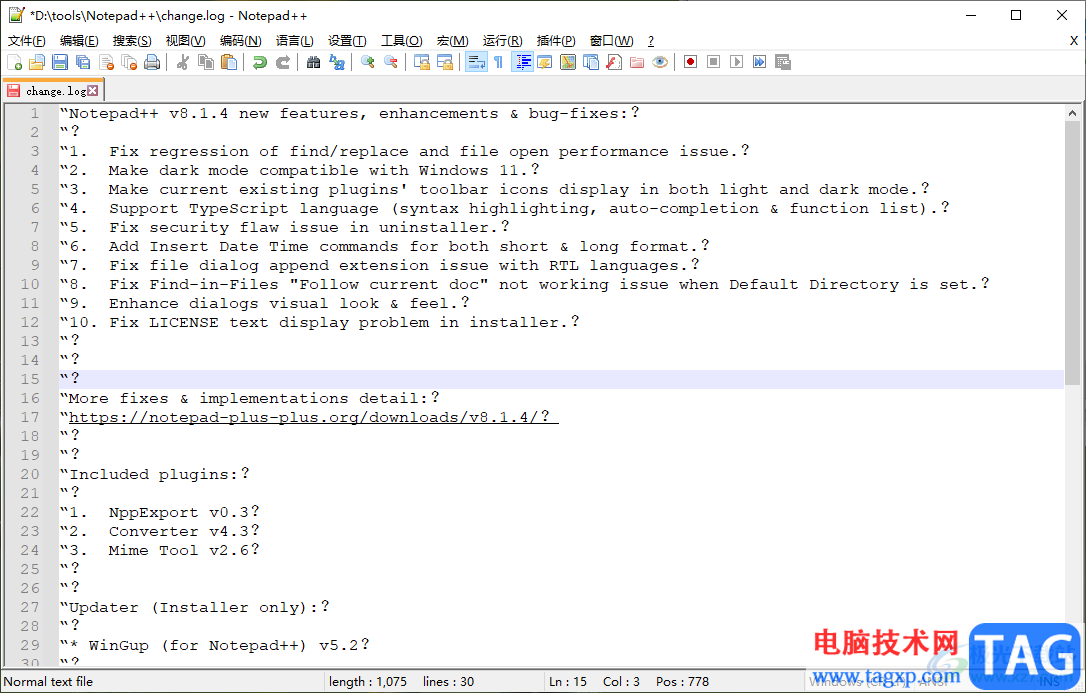Click the Redo arrow icon

283,62
